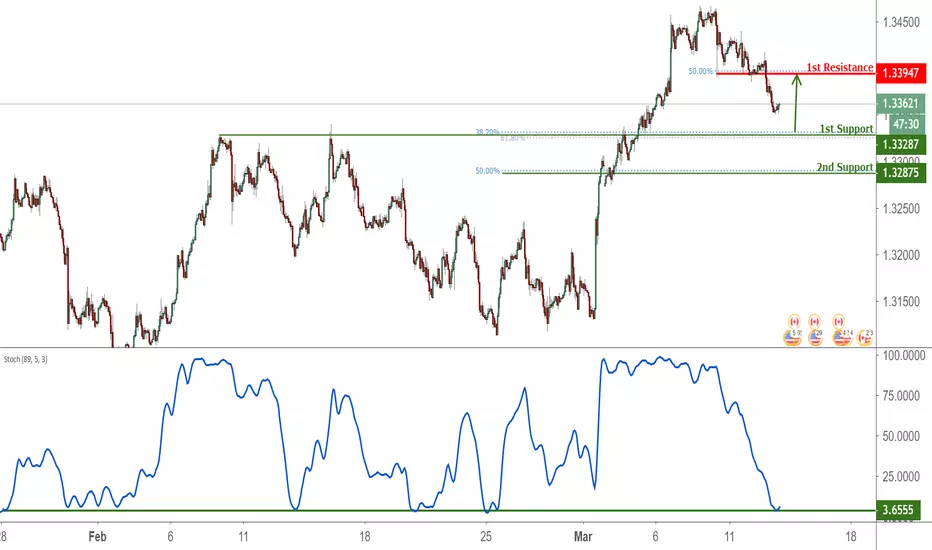932x550 pixels.
Task: Click the Mar date on time axis
Action: point(583,536)
